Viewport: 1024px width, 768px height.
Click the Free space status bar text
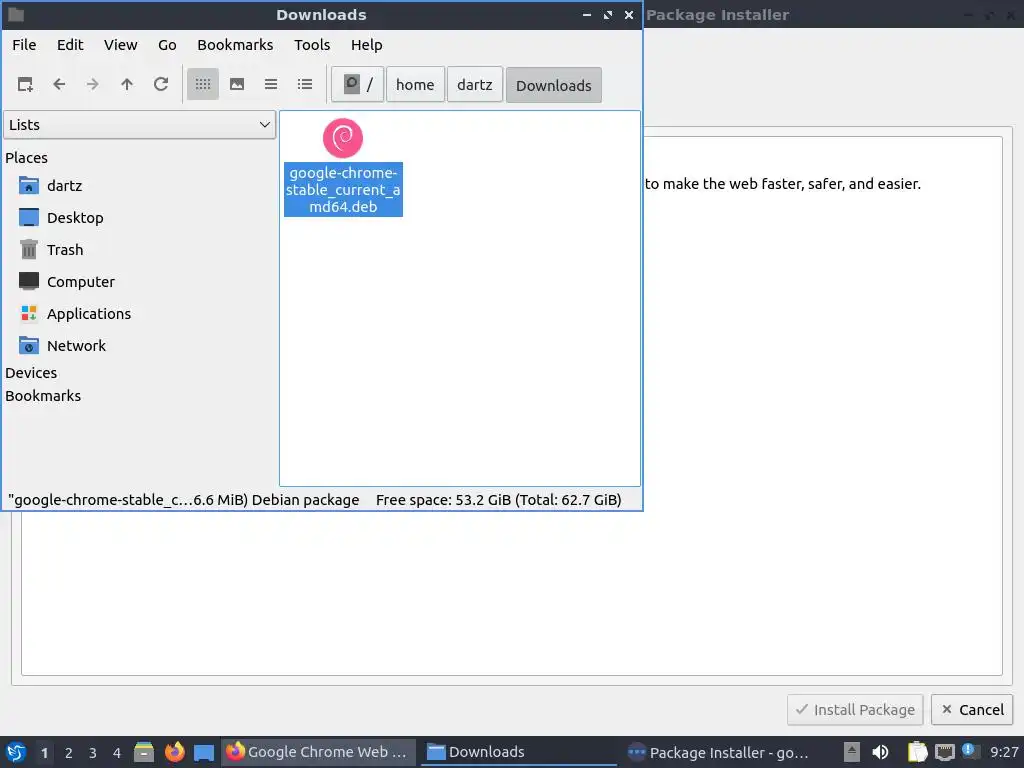tap(498, 500)
